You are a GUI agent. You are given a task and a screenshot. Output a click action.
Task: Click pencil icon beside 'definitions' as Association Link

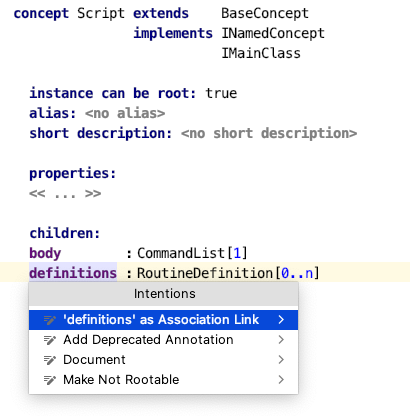(50, 320)
